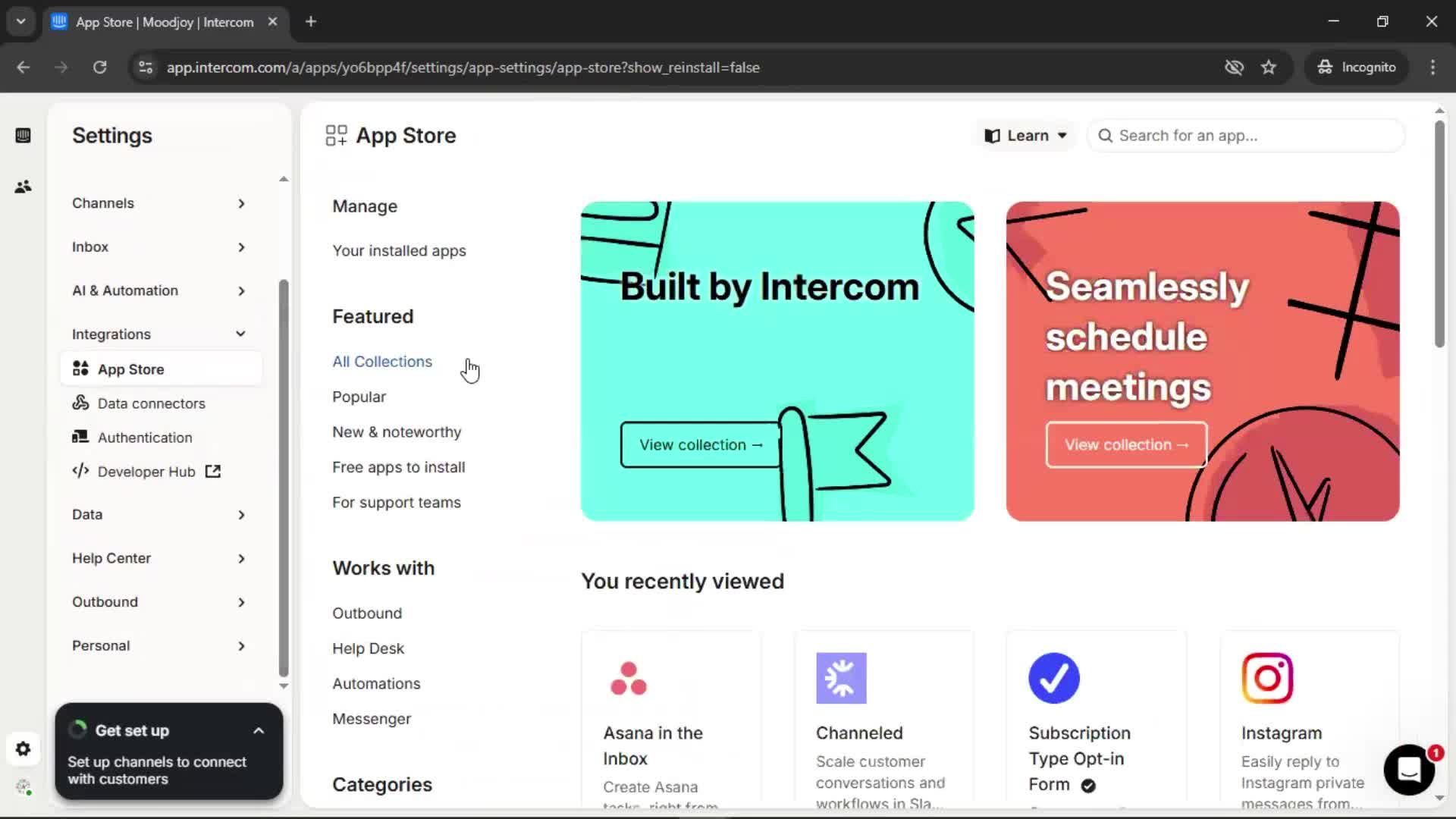Viewport: 1456px width, 819px height.
Task: Click the Subscription Type Opt-in checkmark logo
Action: [1054, 678]
